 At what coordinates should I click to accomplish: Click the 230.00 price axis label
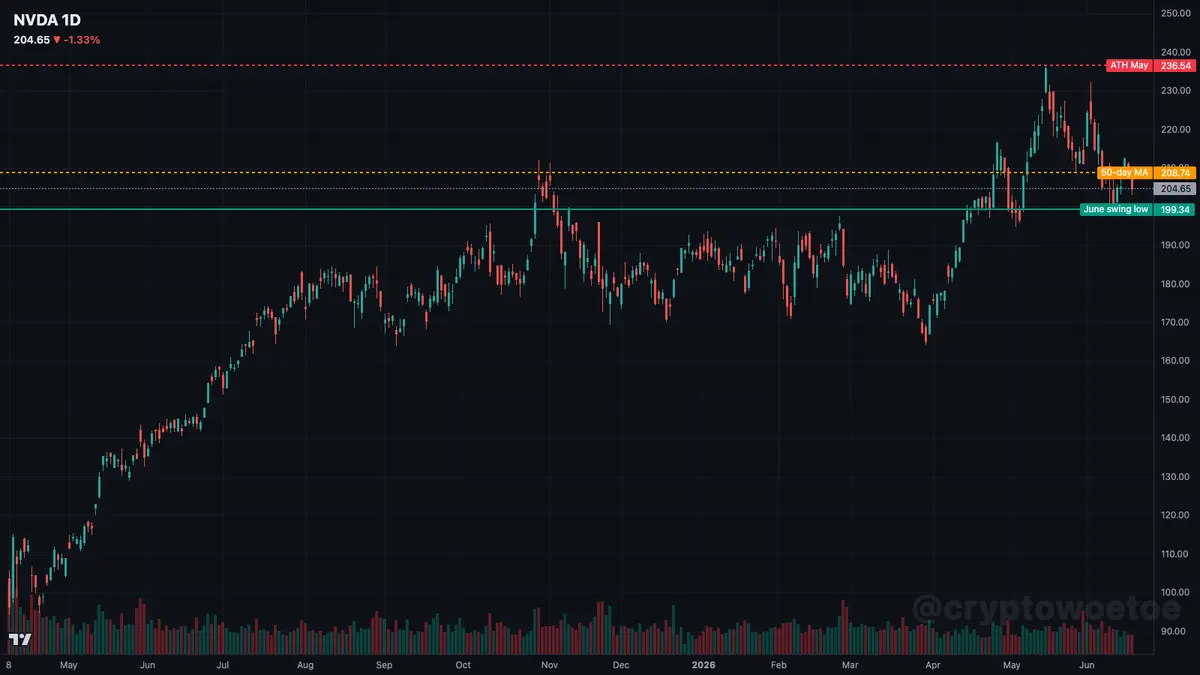(x=1174, y=90)
